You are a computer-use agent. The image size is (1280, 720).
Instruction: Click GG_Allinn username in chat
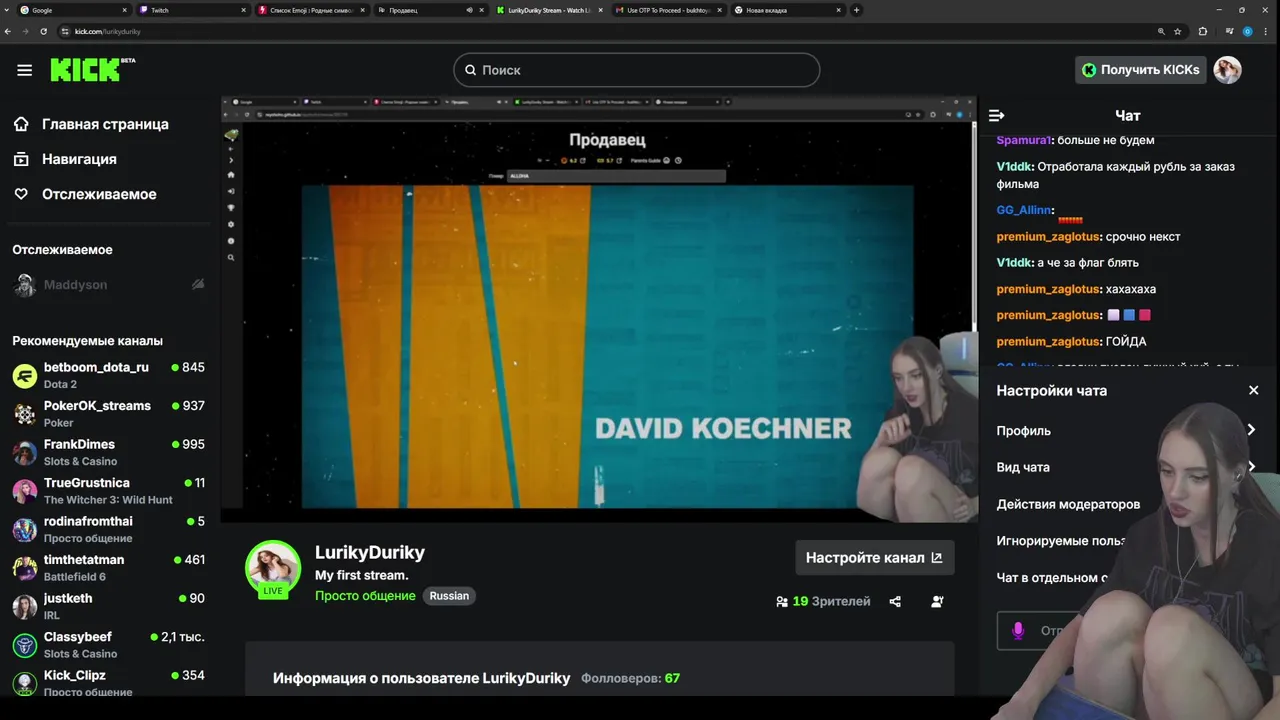(1024, 210)
